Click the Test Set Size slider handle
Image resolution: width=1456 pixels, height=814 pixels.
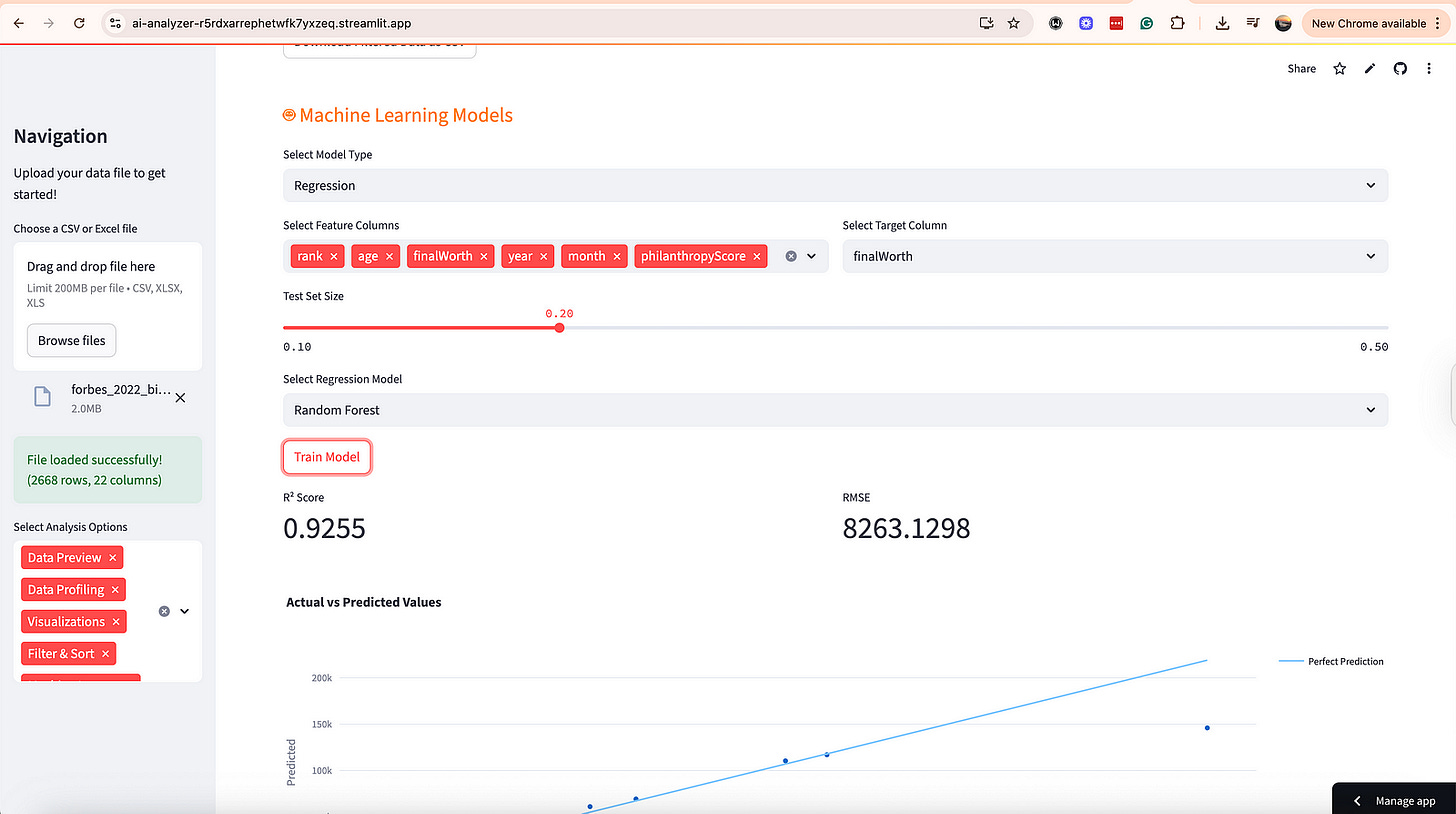pos(559,327)
